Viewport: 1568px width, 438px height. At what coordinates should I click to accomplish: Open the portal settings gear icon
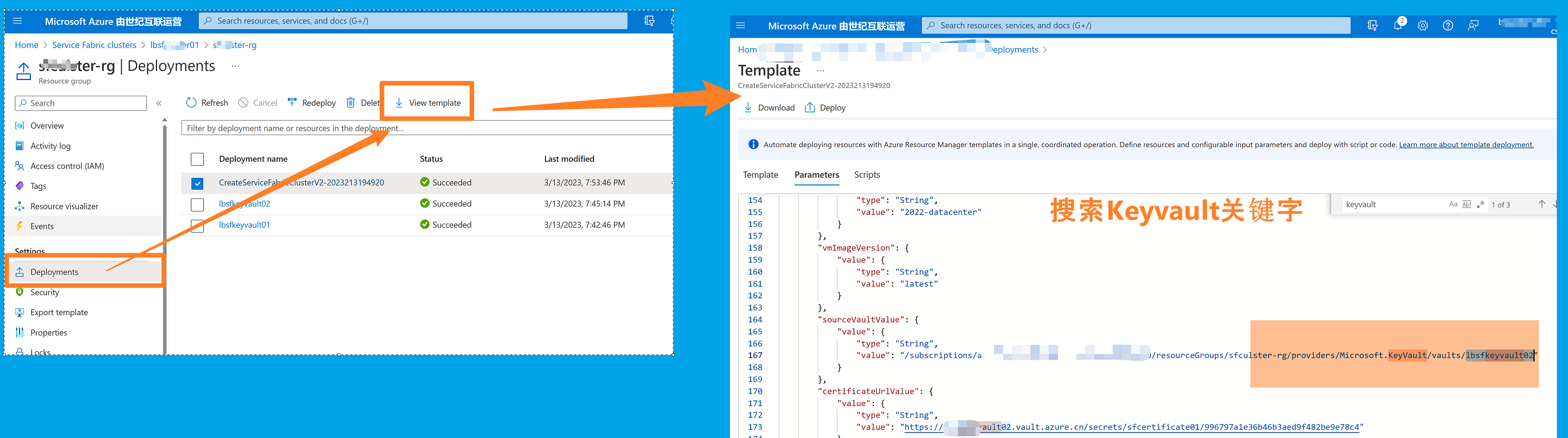(1422, 26)
